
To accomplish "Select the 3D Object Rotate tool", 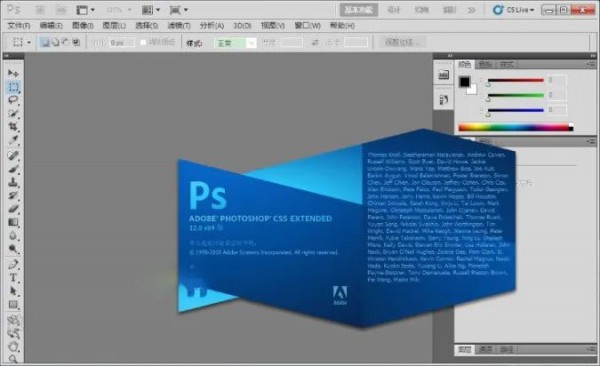I will [x=13, y=320].
